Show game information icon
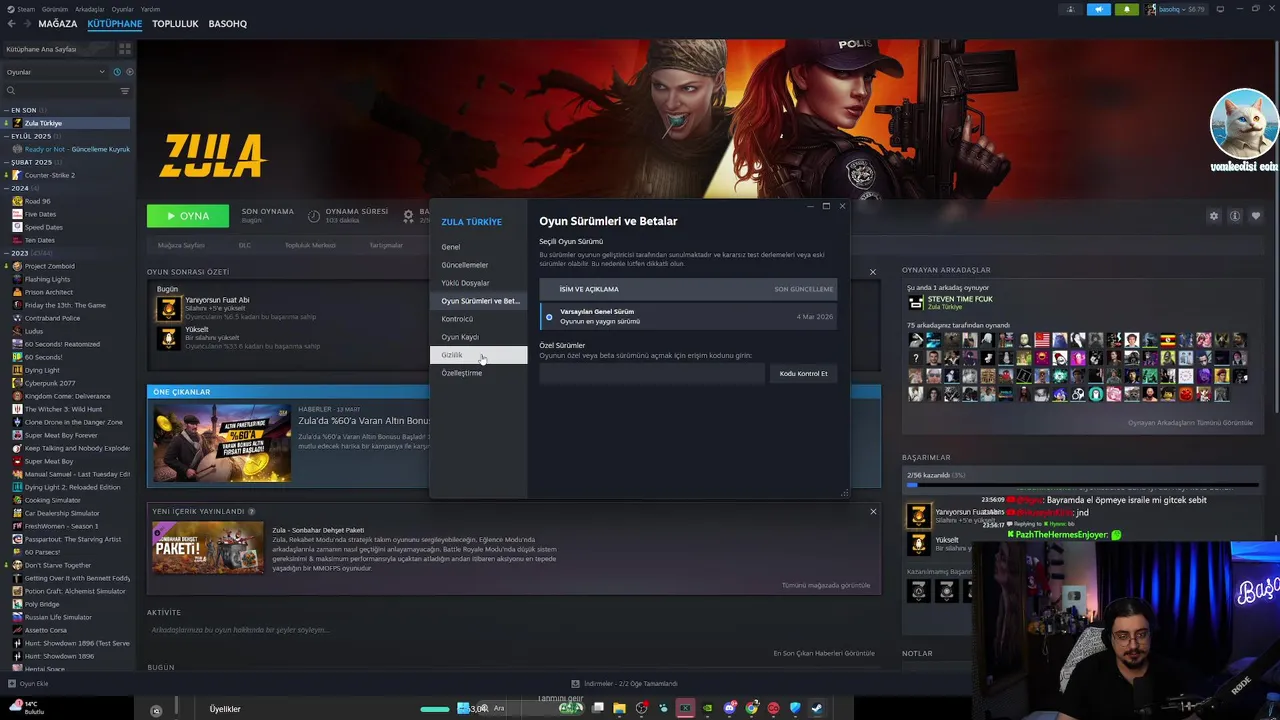Viewport: 1280px width, 720px height. [x=1235, y=216]
